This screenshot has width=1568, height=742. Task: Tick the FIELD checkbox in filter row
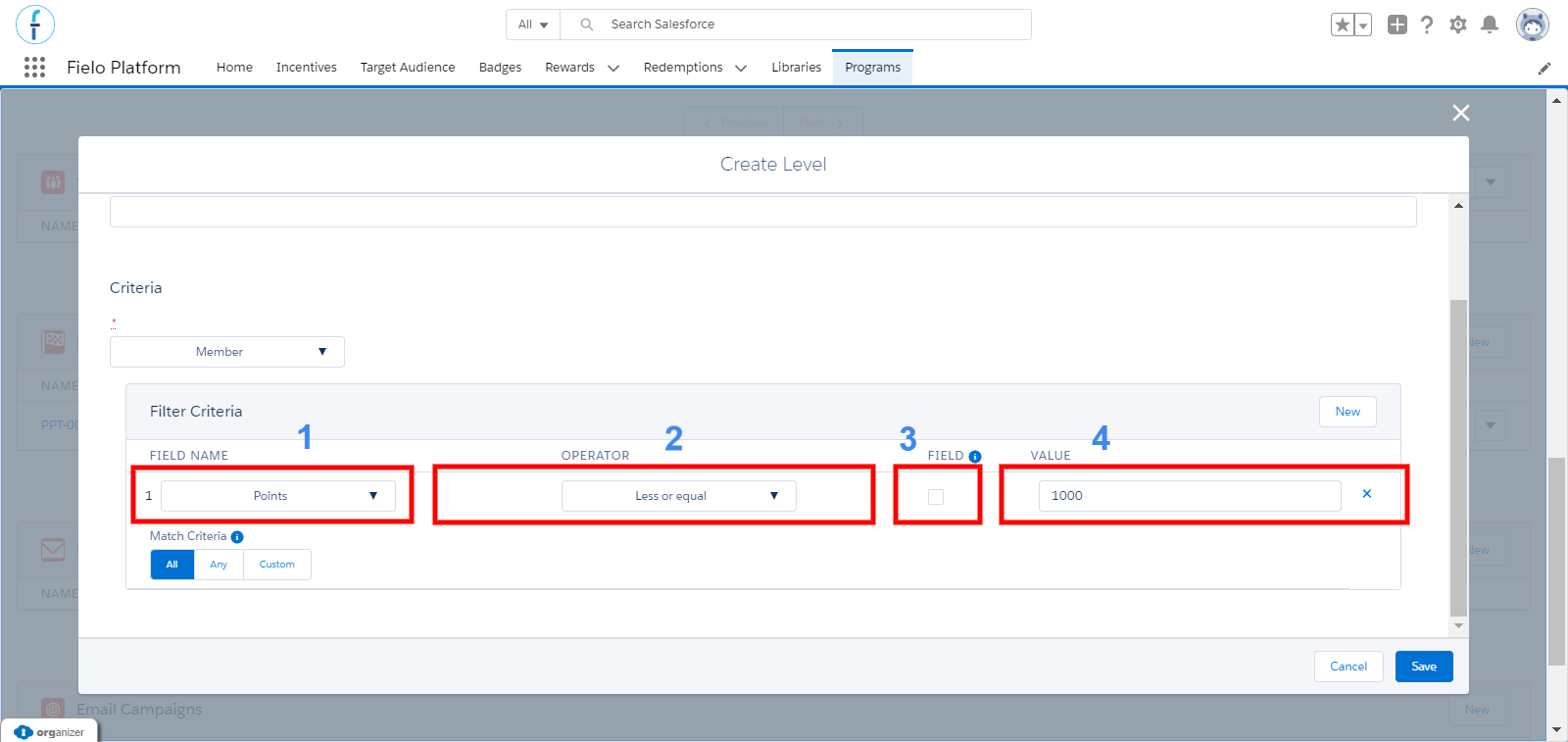936,497
